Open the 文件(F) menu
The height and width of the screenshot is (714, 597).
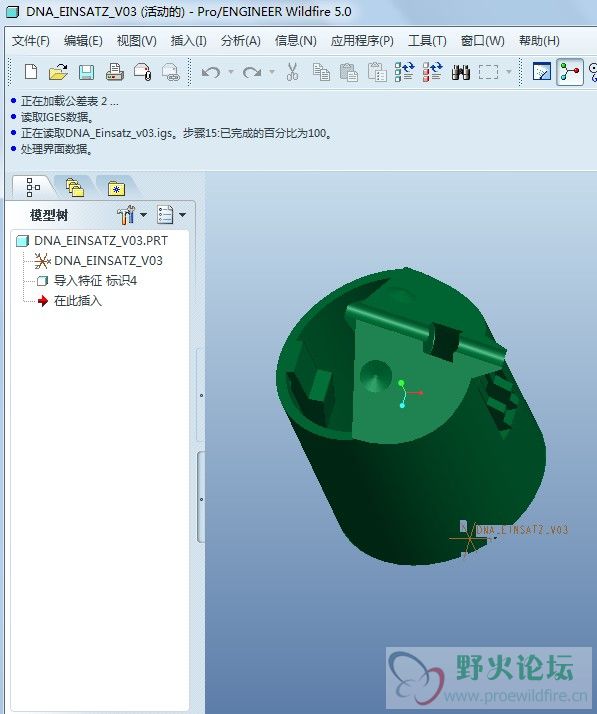(31, 41)
